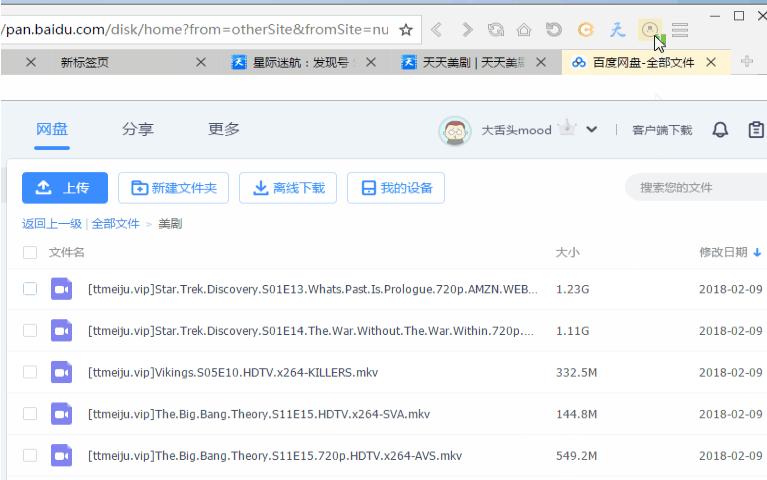Image resolution: width=767 pixels, height=480 pixels.
Task: Open the 更多 section
Action: click(224, 129)
